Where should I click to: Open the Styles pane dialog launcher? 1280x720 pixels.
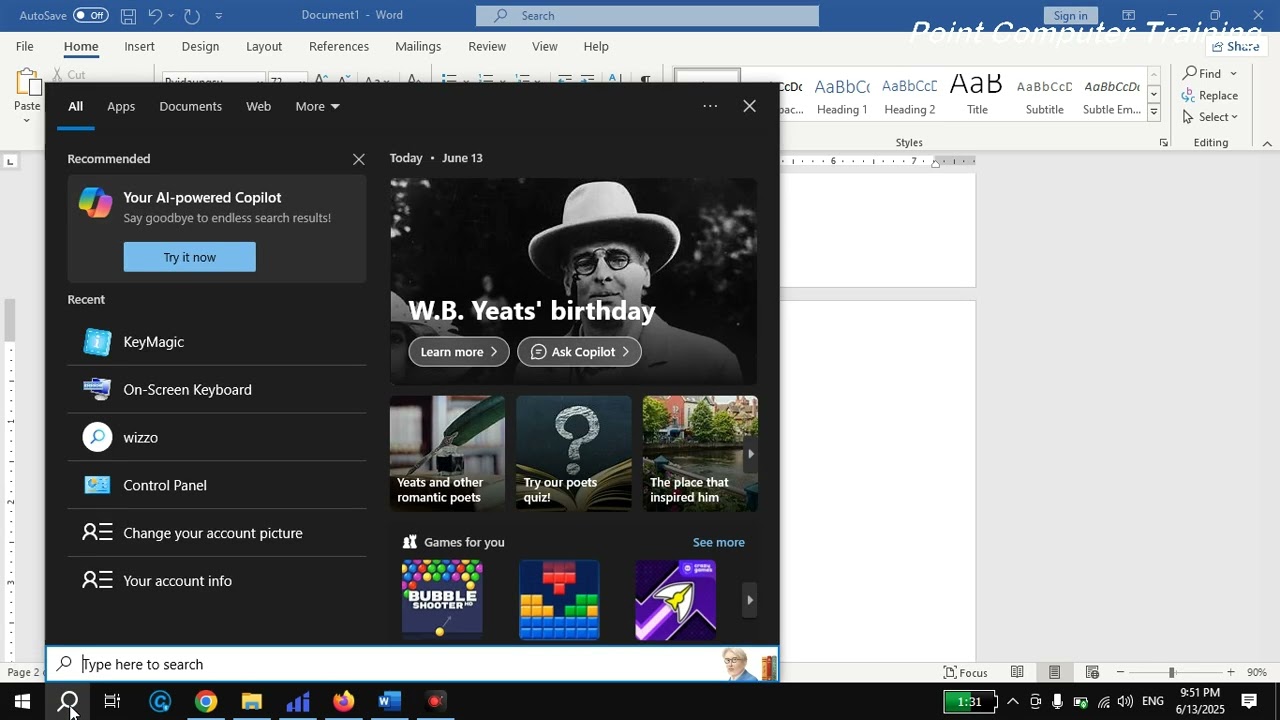(x=1164, y=143)
